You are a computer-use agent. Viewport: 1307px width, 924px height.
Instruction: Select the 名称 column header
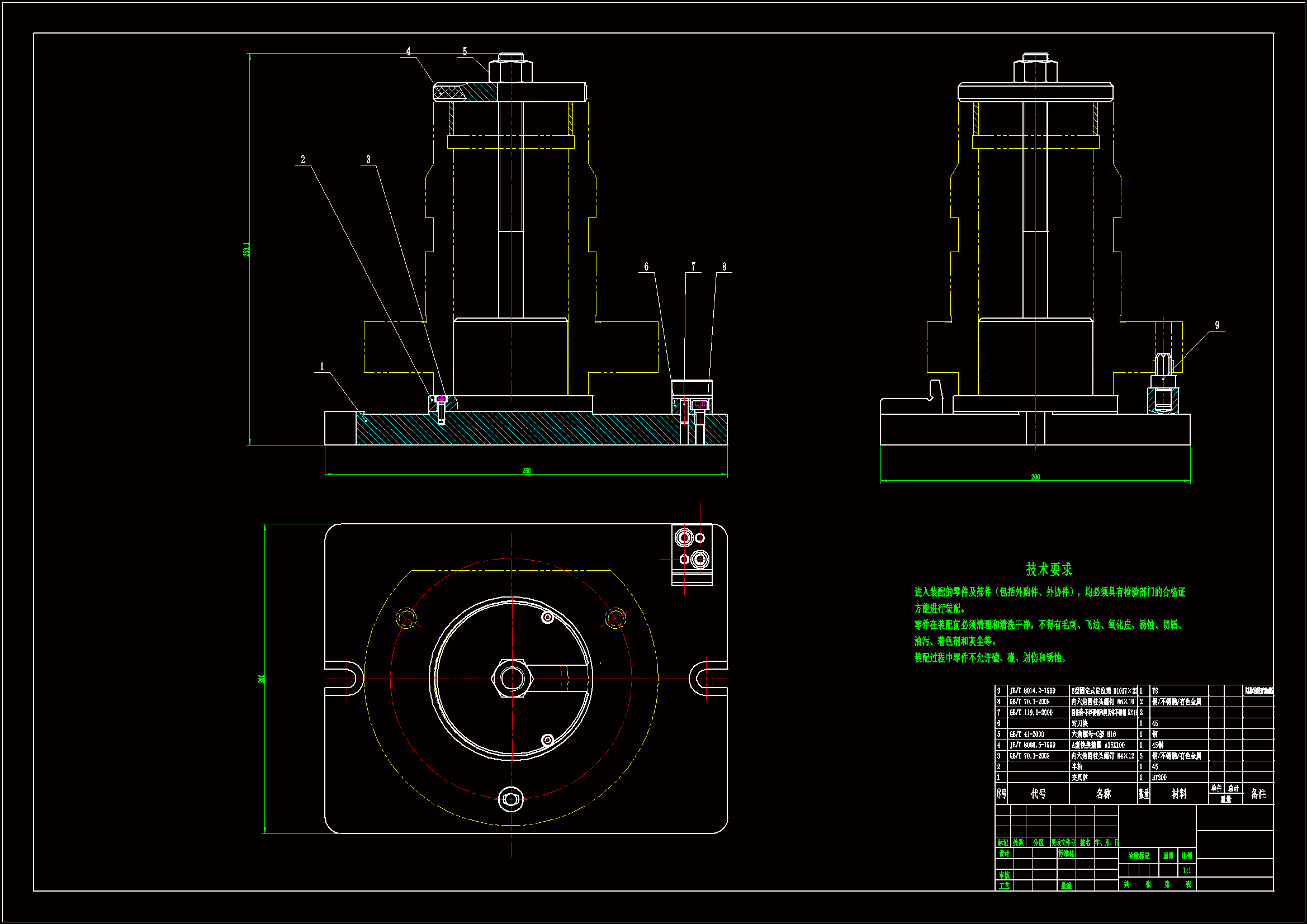coord(1103,794)
